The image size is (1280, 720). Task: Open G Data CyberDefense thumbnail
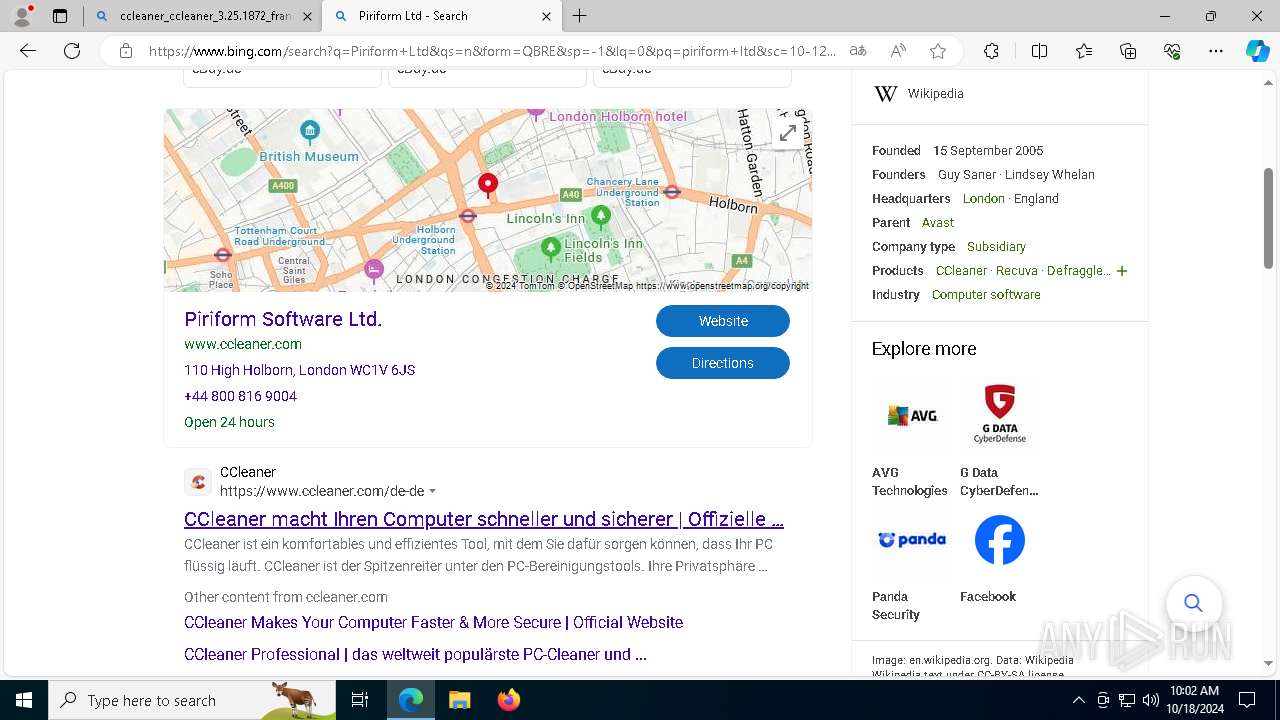[x=999, y=415]
